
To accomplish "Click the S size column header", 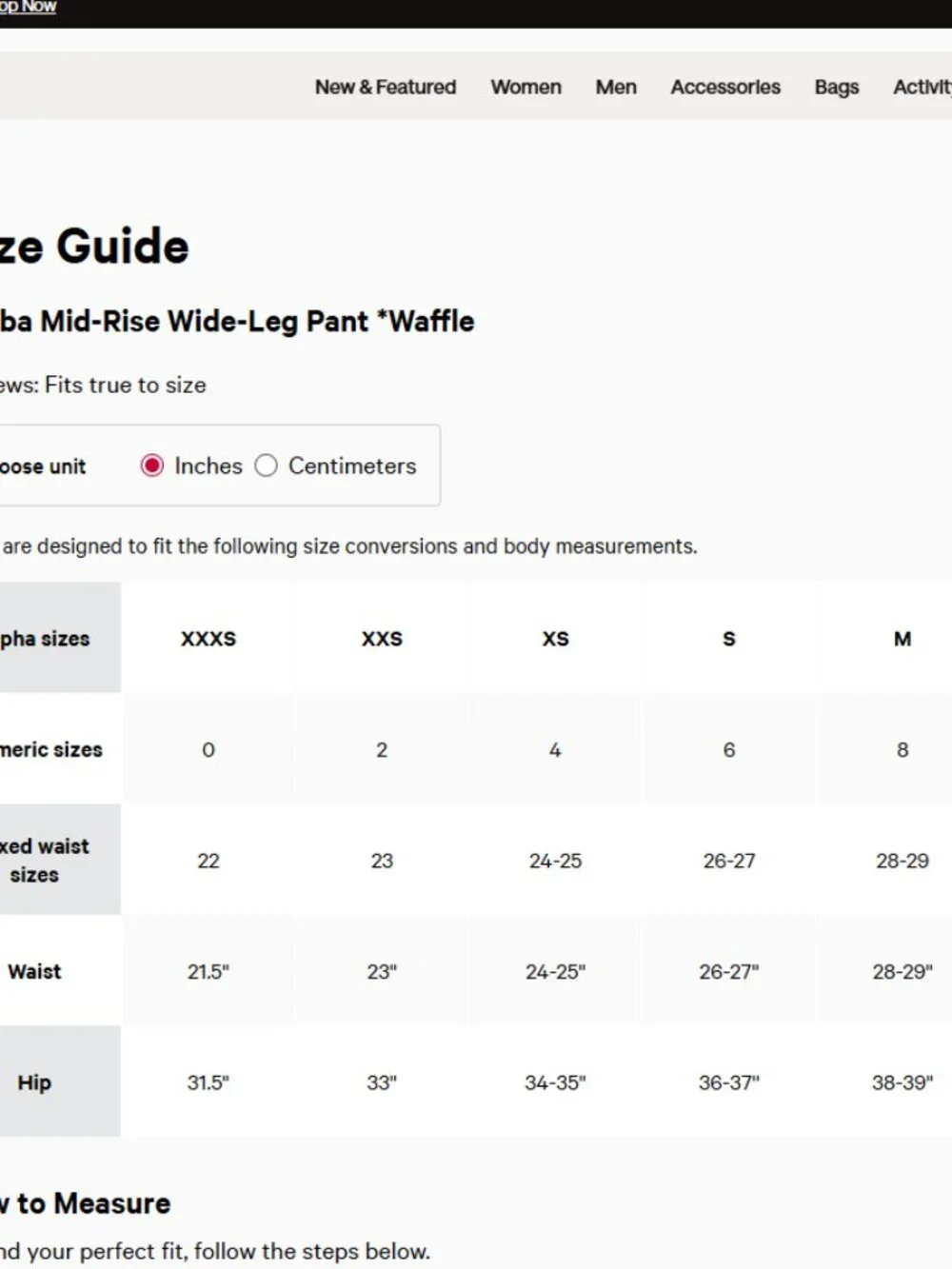I will pos(729,638).
